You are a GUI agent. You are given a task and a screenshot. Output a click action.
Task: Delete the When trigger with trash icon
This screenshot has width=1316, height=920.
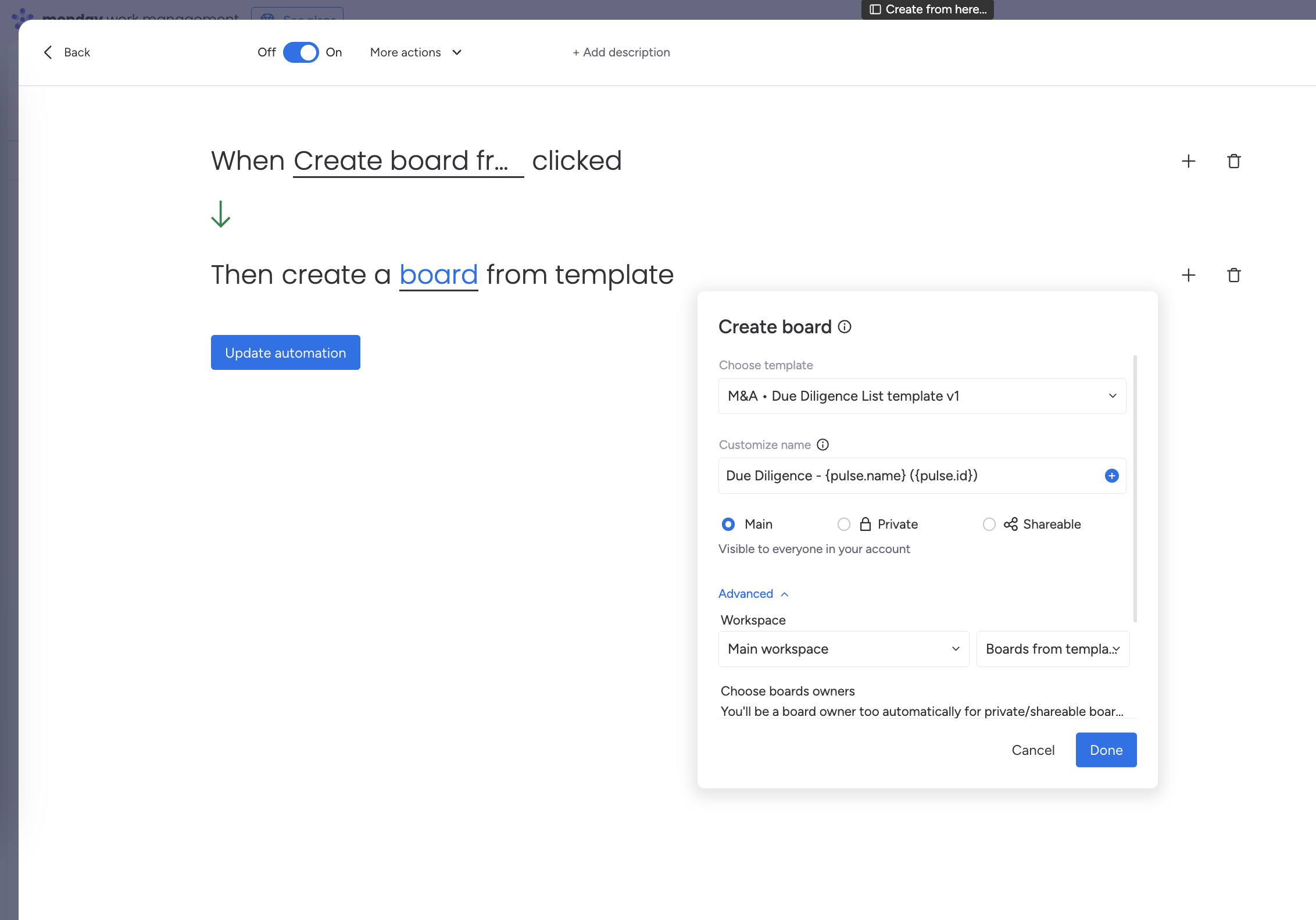click(x=1233, y=161)
